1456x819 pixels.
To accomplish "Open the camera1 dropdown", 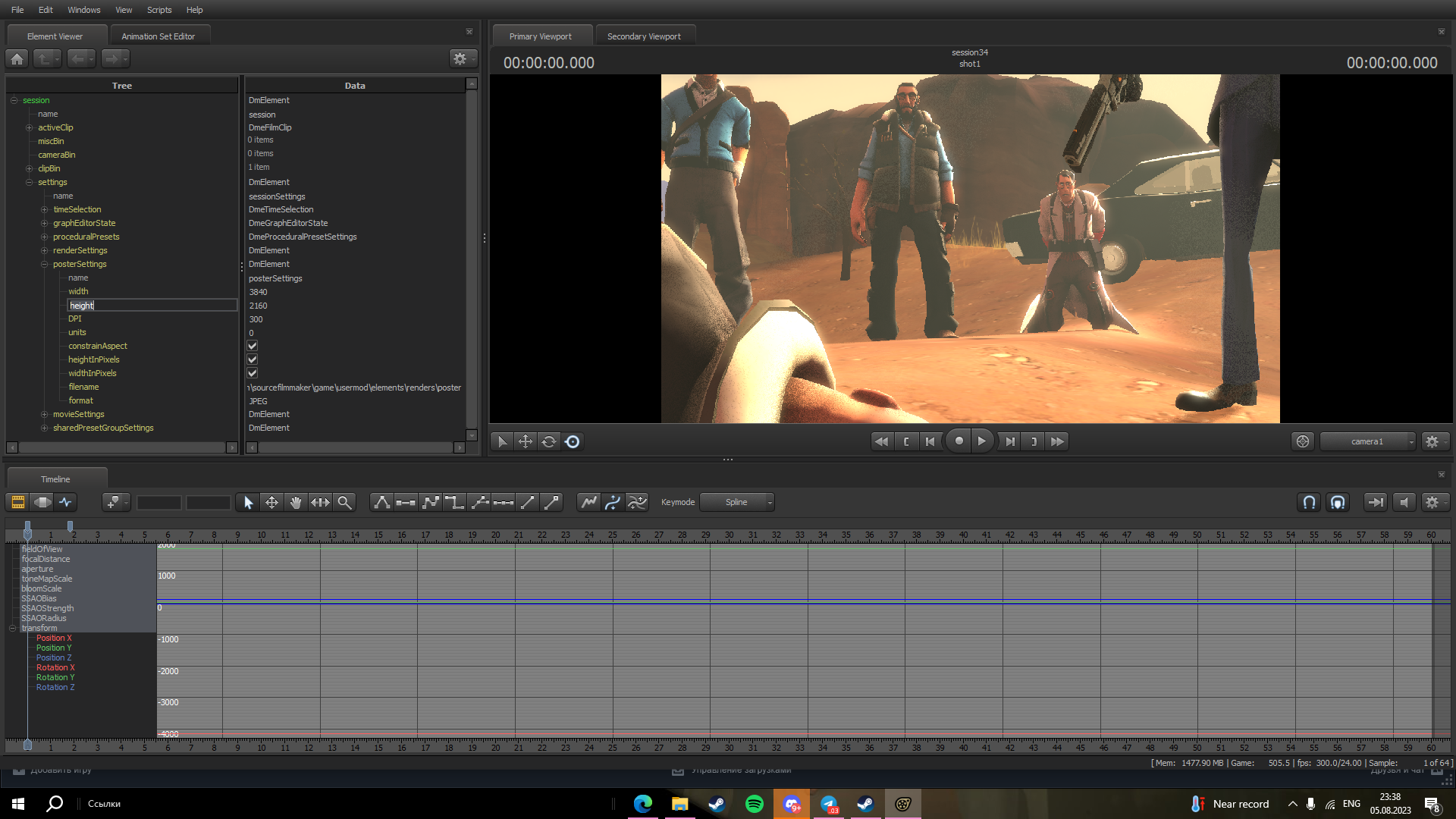I will pyautogui.click(x=1368, y=441).
